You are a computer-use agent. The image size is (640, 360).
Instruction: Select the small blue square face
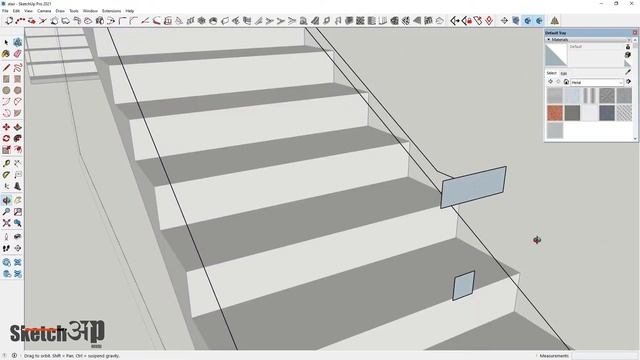tap(464, 286)
